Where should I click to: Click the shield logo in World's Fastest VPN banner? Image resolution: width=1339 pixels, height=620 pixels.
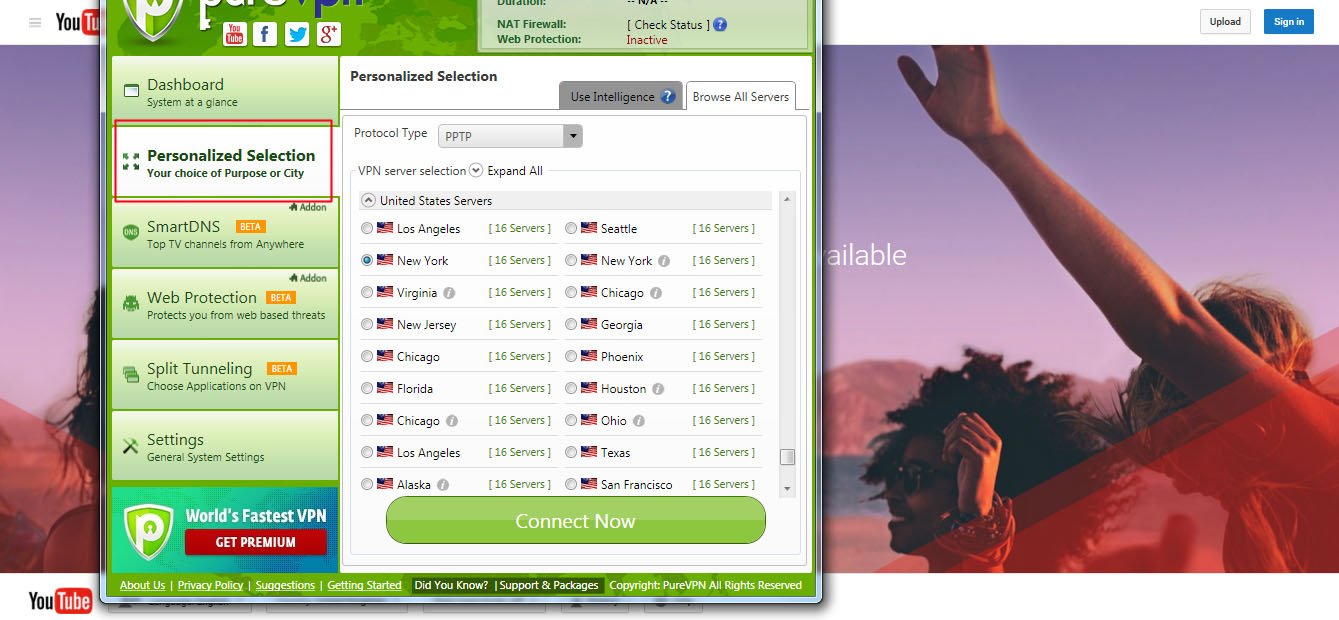pos(148,529)
